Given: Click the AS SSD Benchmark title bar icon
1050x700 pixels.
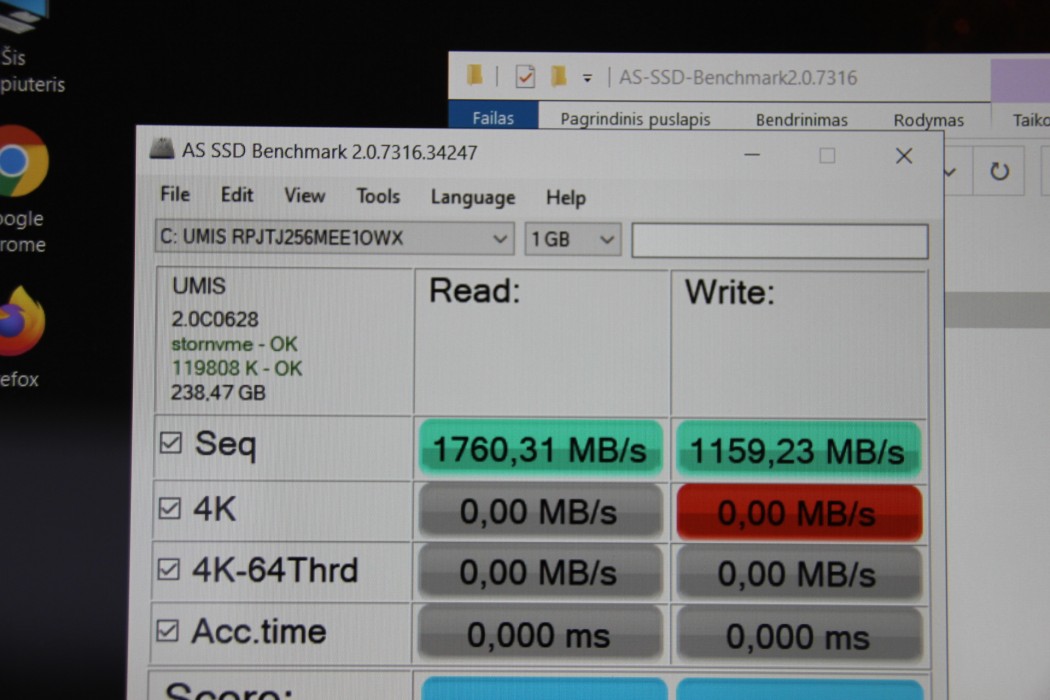Looking at the screenshot, I should tap(162, 149).
